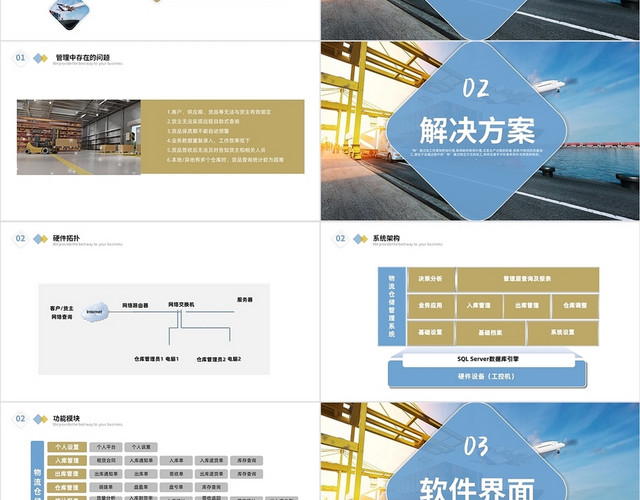
Task: Click the 系统架构 slide title
Action: pos(386,238)
